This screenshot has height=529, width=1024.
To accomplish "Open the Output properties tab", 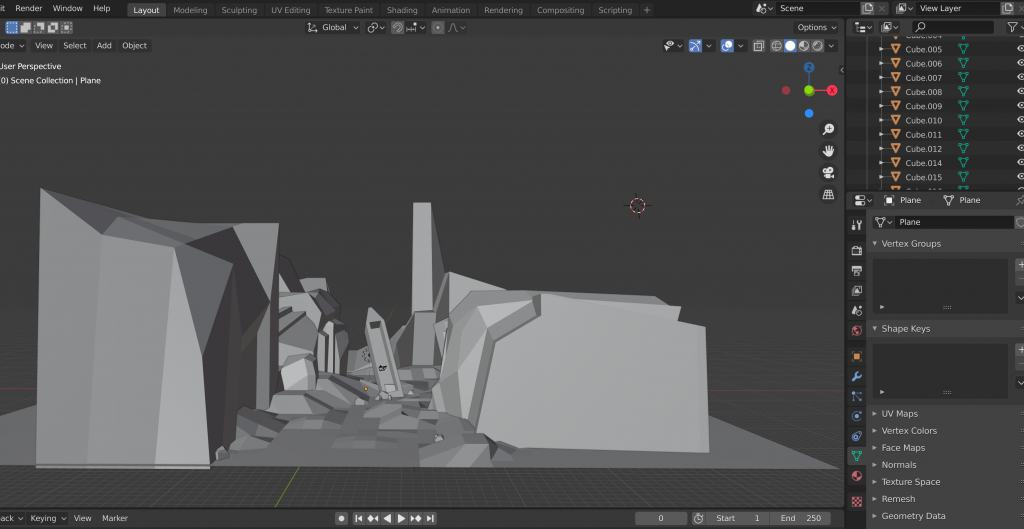I will (857, 270).
